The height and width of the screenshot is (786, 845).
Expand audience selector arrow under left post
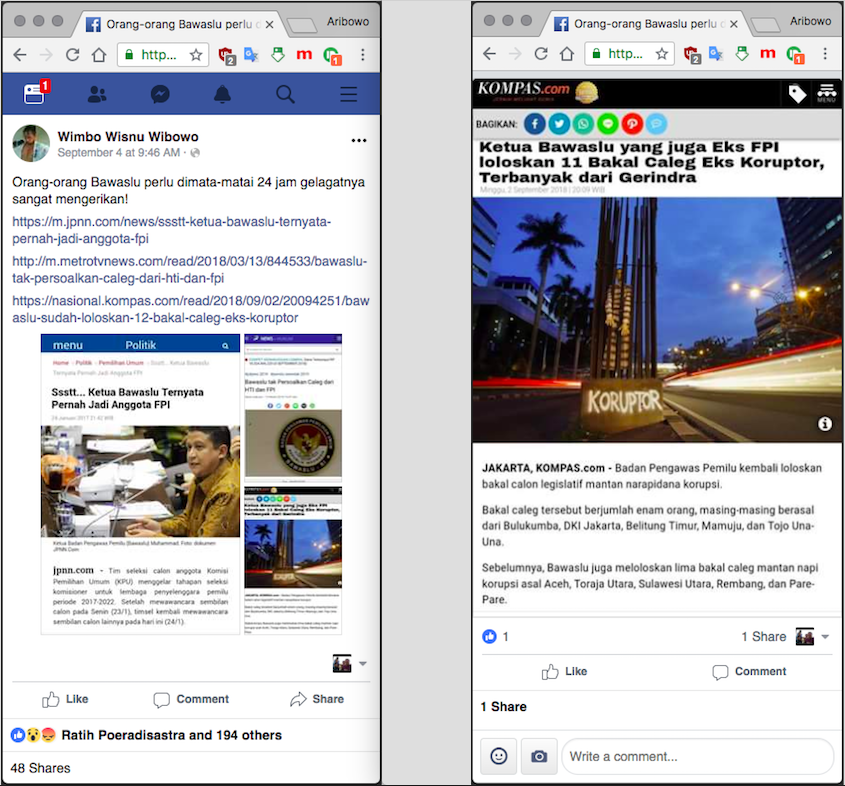point(363,663)
